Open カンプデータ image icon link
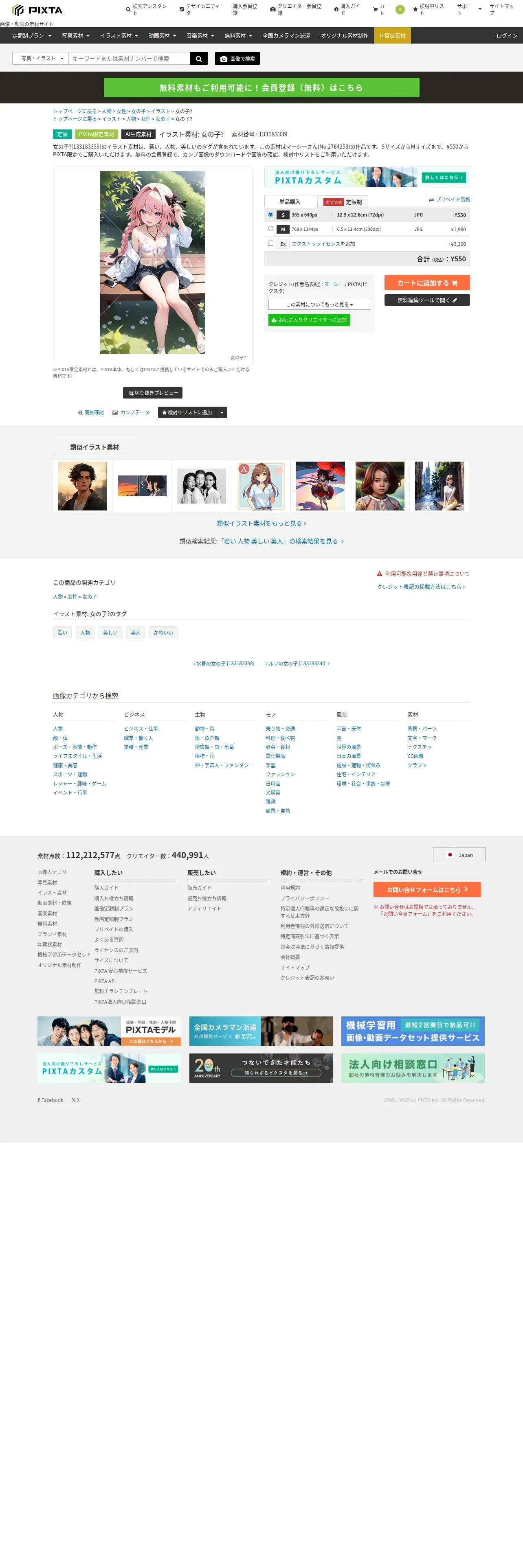523x1568 pixels. pos(131,413)
